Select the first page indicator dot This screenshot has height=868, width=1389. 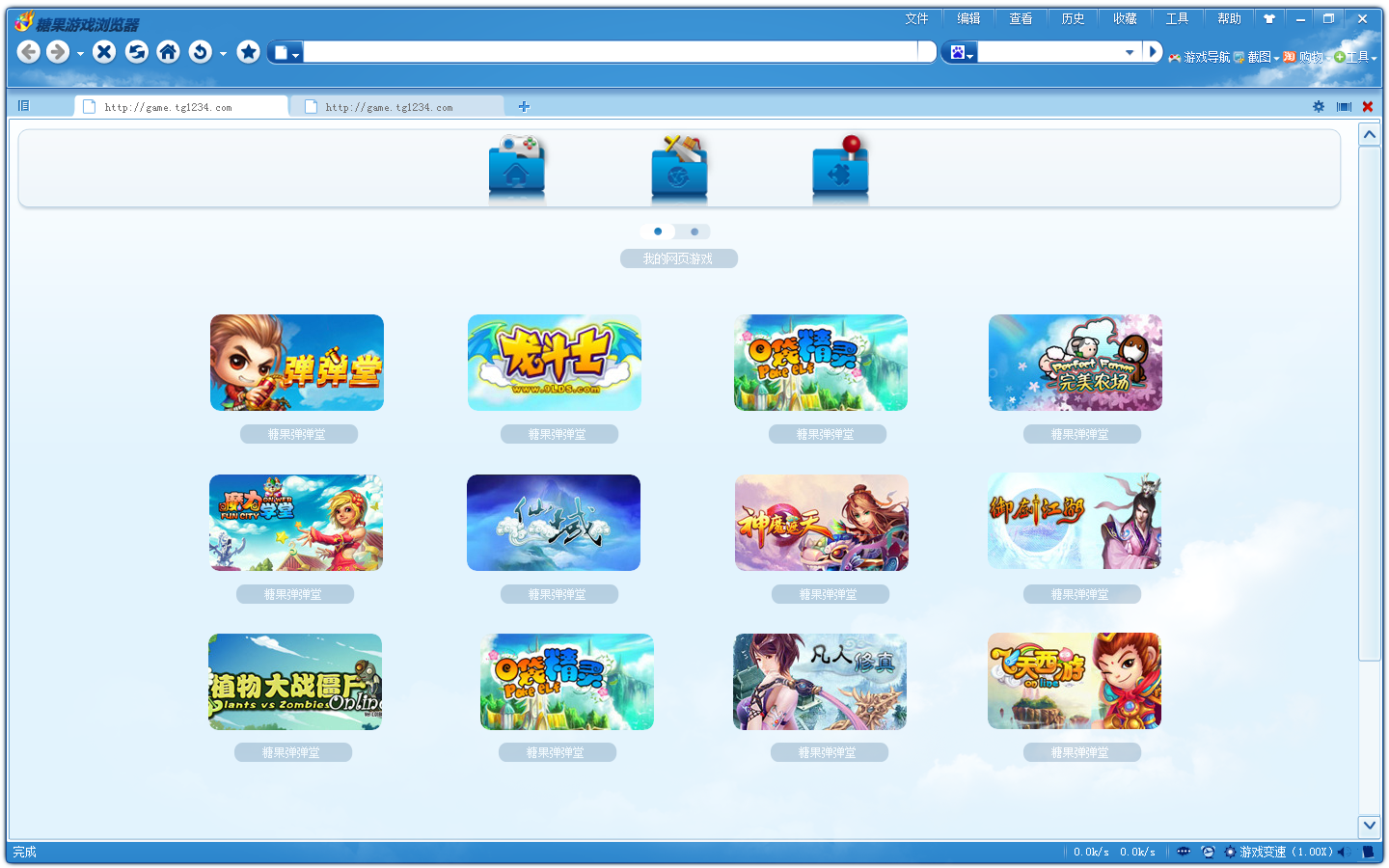tap(658, 231)
